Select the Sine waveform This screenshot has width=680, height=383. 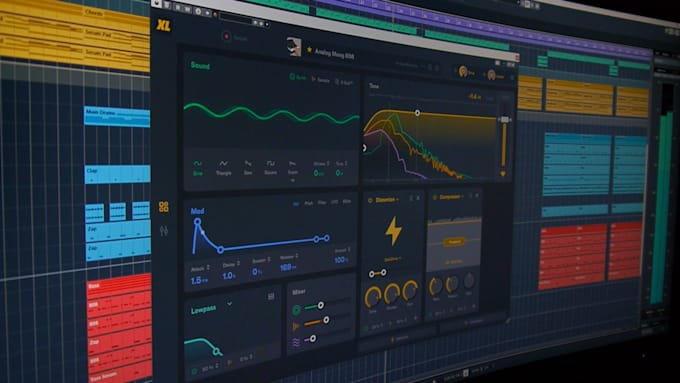(198, 168)
